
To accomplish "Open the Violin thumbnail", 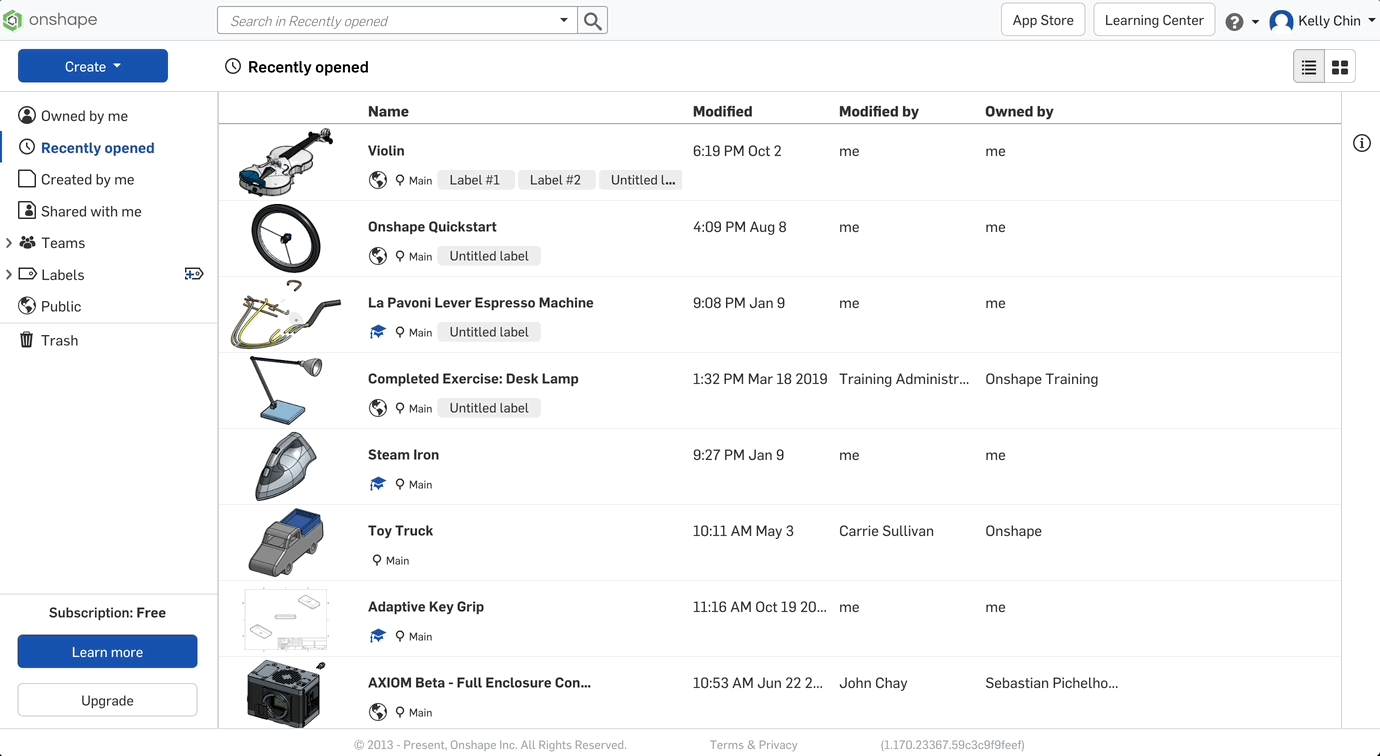I will [x=285, y=162].
